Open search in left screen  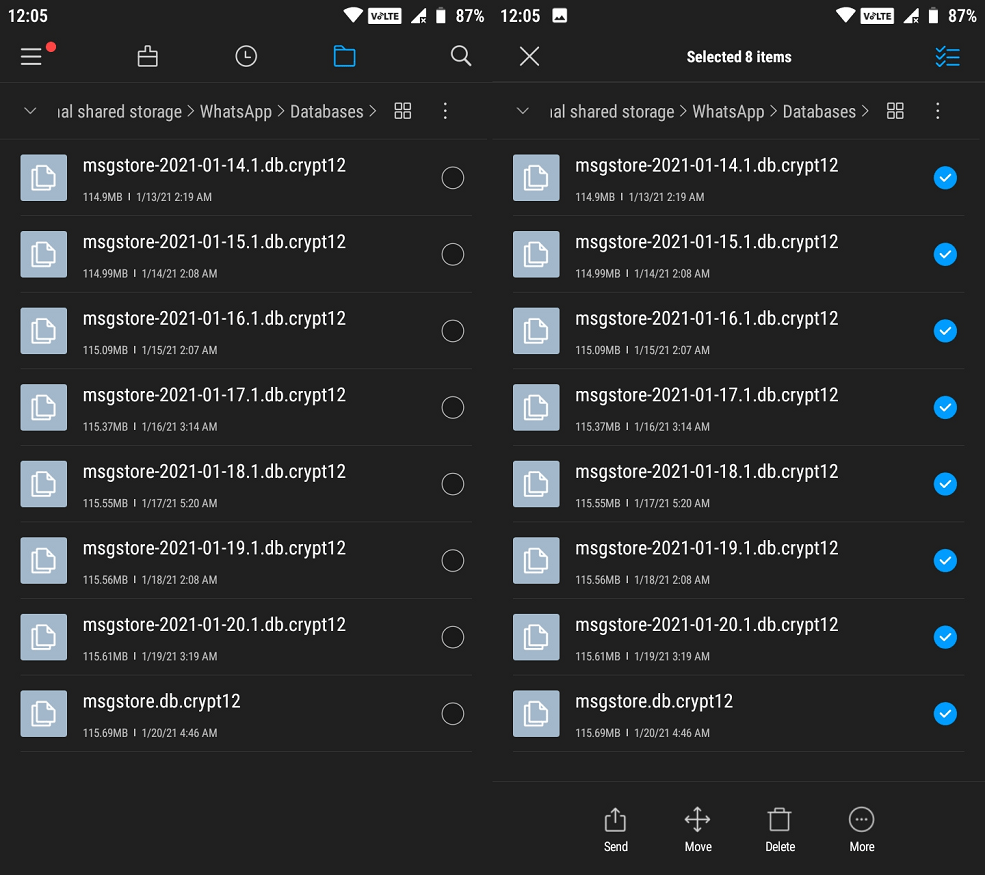tap(461, 56)
